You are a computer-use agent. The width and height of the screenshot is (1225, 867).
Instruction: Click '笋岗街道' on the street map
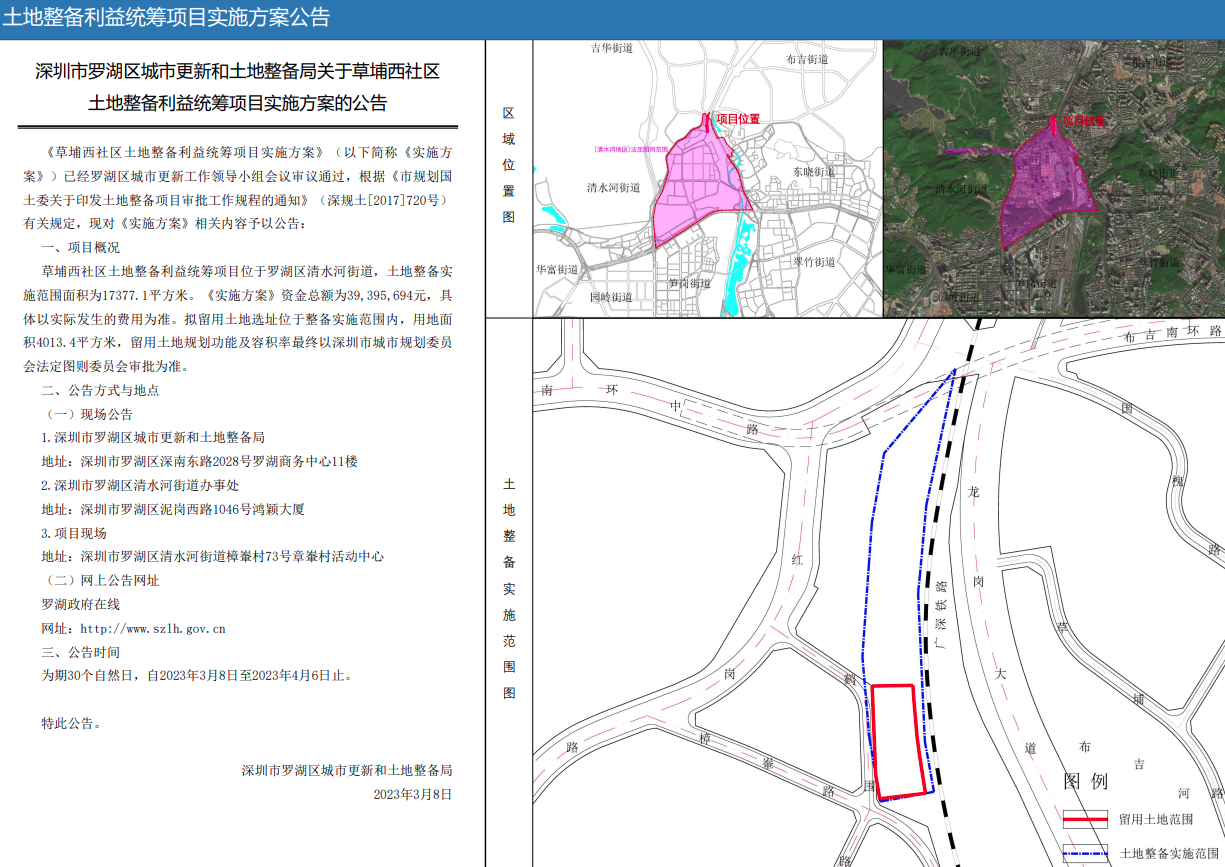[x=689, y=283]
